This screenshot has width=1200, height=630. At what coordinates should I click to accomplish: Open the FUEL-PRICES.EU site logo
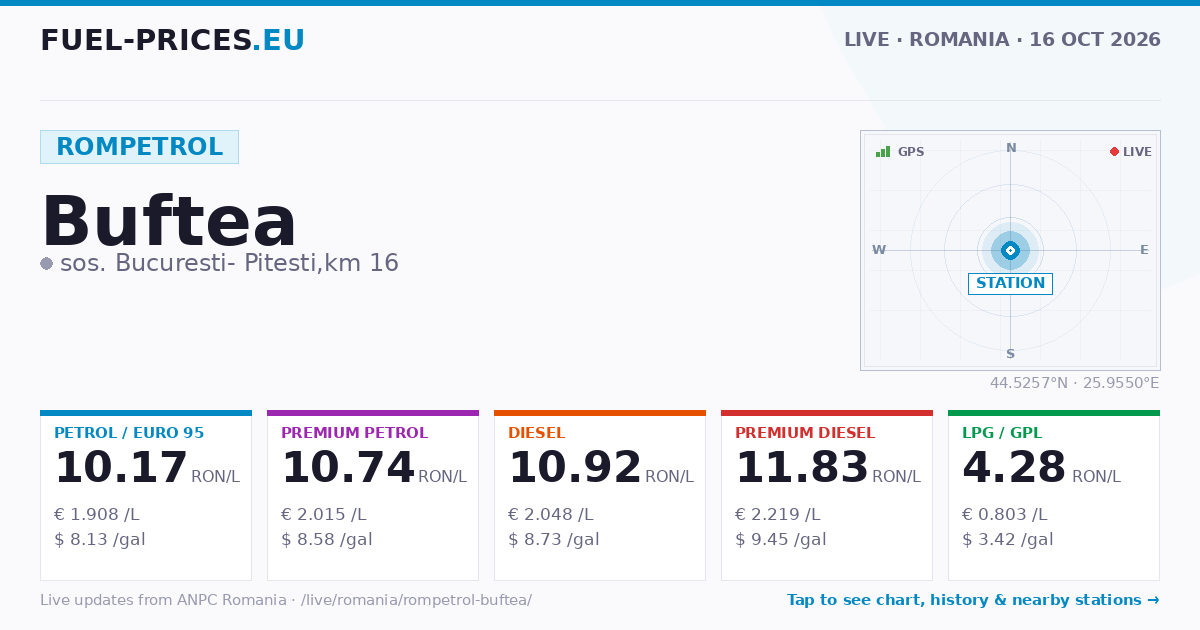coord(173,40)
